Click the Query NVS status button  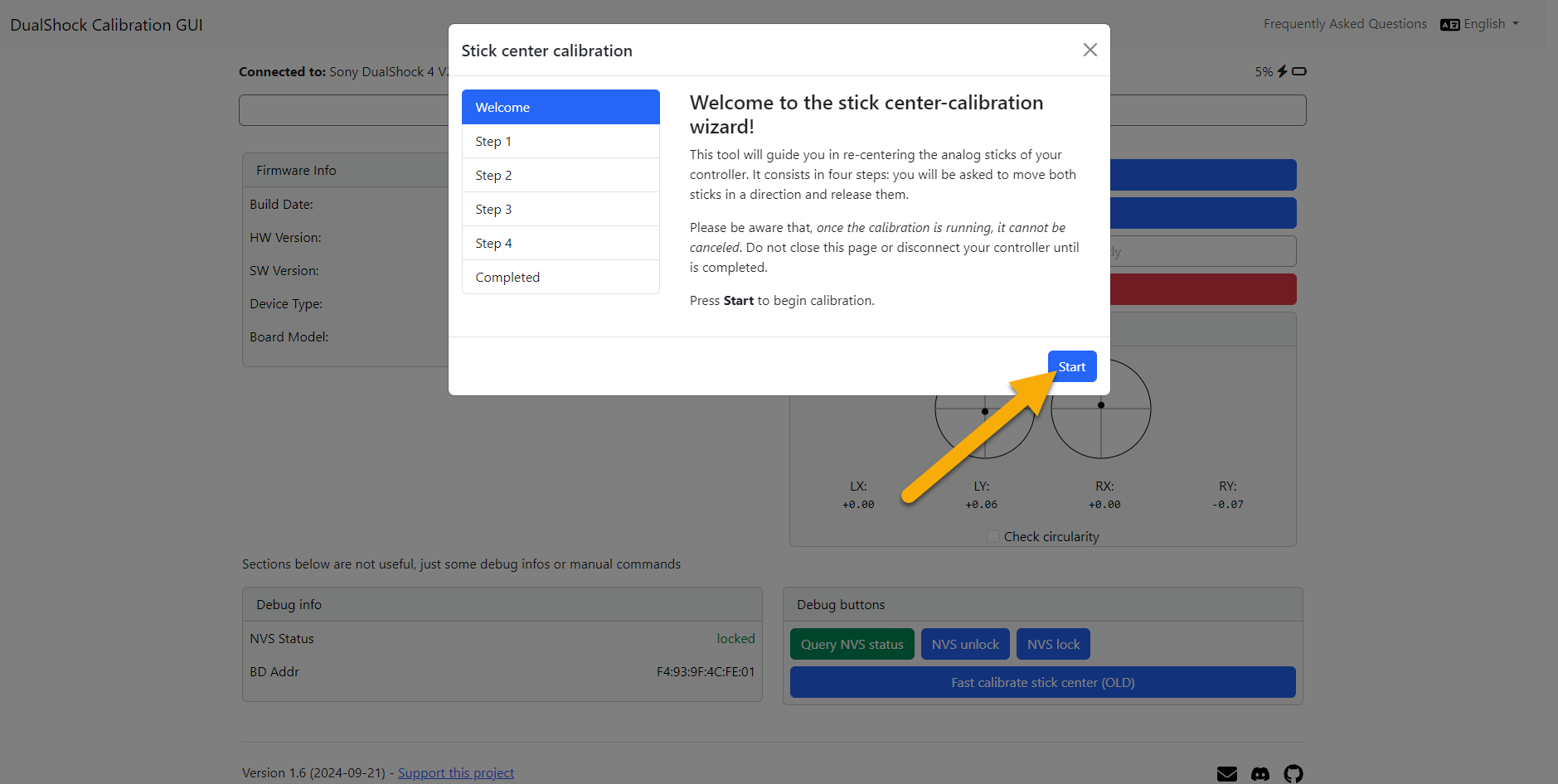pyautogui.click(x=852, y=644)
